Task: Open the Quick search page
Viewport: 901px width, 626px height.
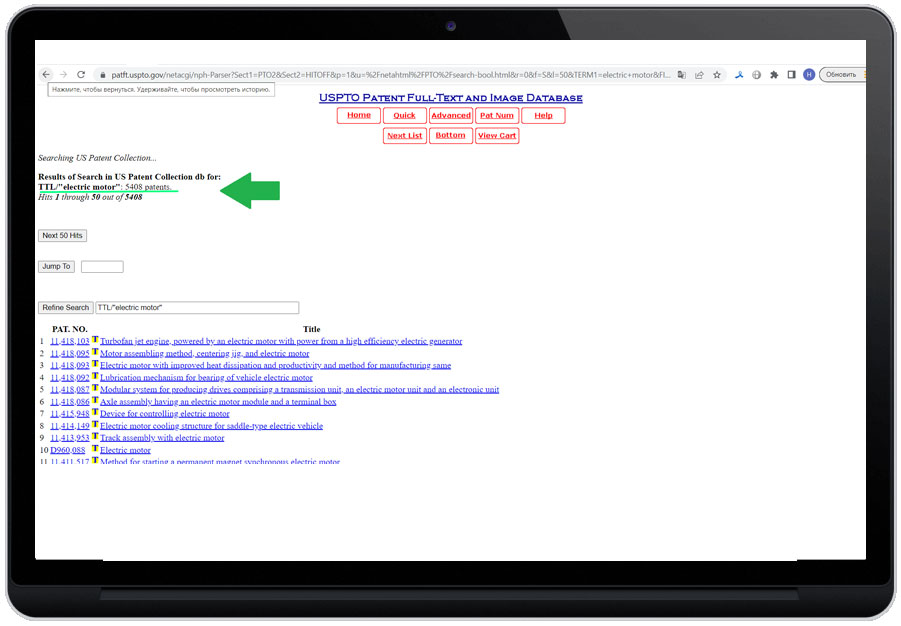Action: click(x=404, y=116)
